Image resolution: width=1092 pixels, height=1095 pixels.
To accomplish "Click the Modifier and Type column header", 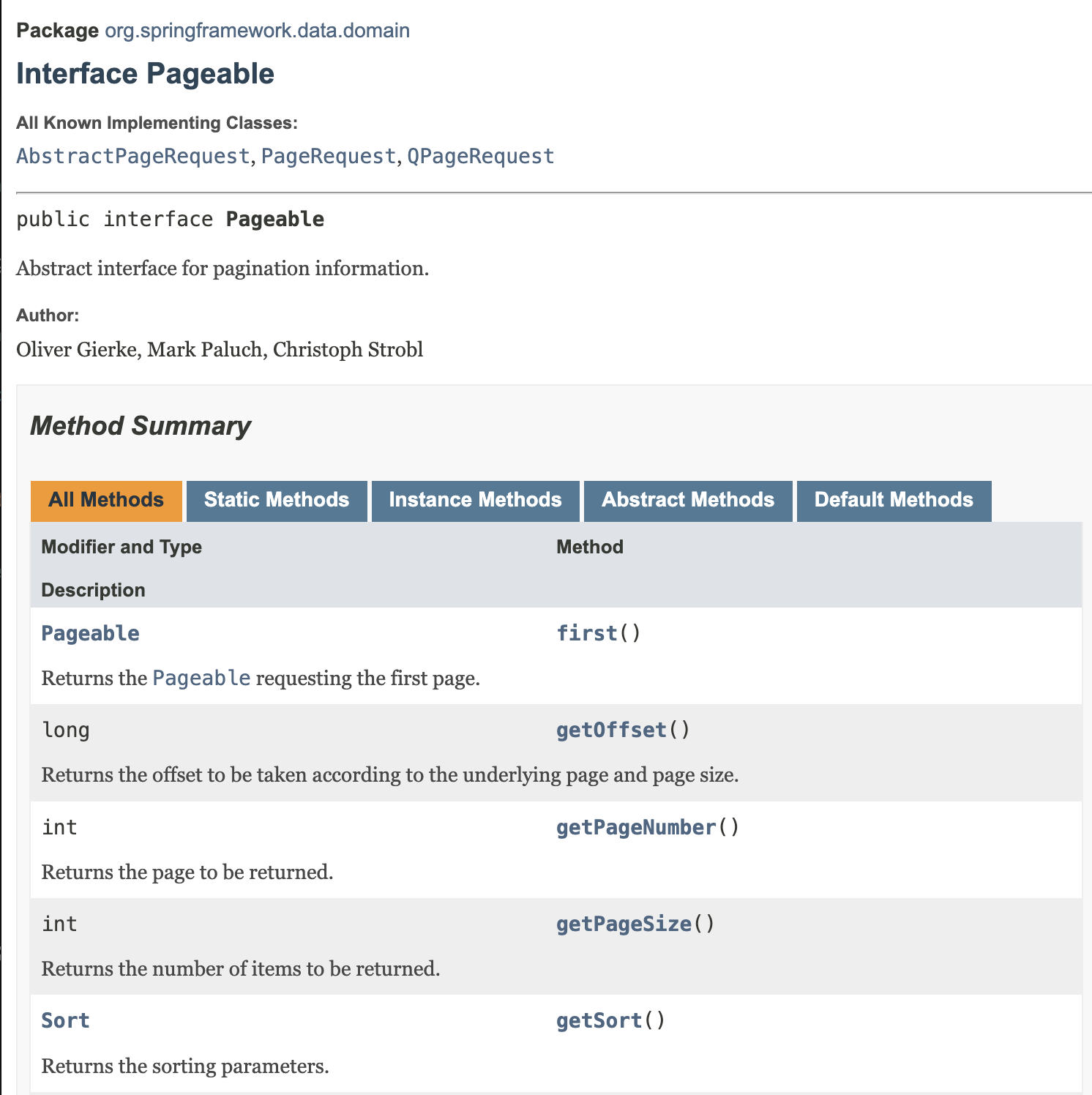I will coord(121,547).
